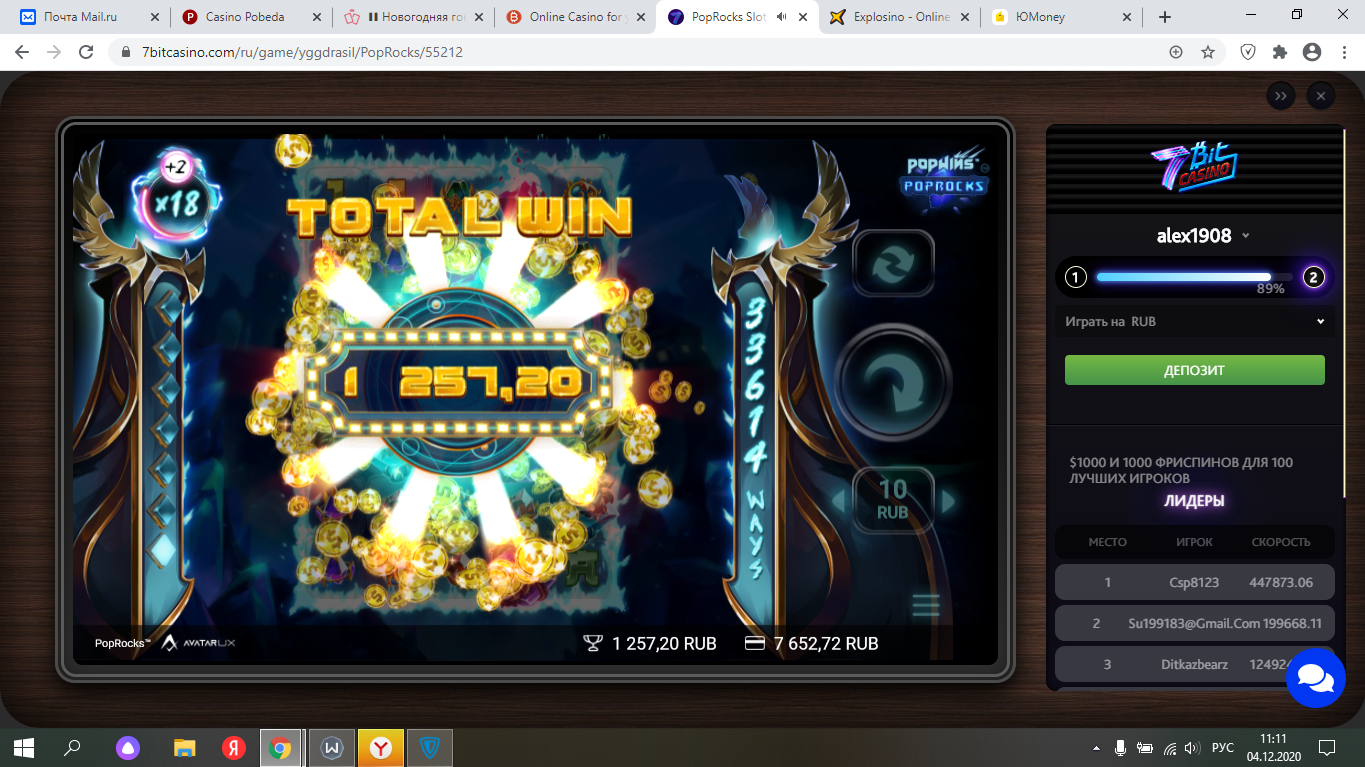Screen dimensions: 1365x767
Task: Collapse sidebar with double-arrow icon
Action: coord(1281,96)
